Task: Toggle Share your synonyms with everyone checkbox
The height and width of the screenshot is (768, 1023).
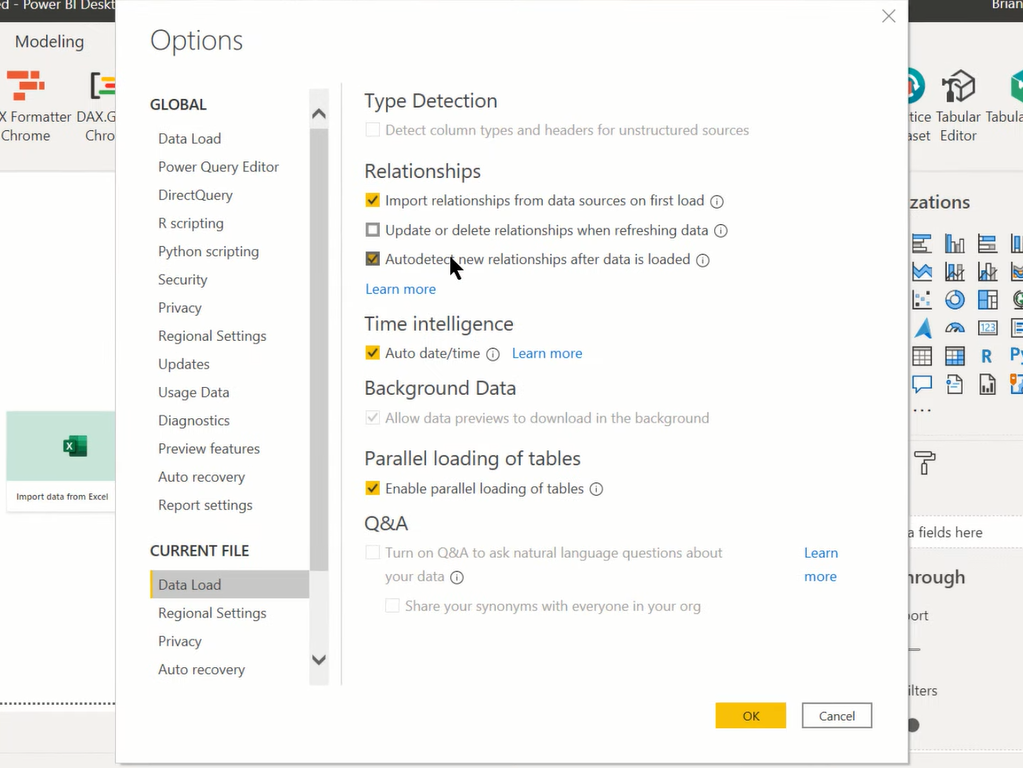Action: point(392,606)
